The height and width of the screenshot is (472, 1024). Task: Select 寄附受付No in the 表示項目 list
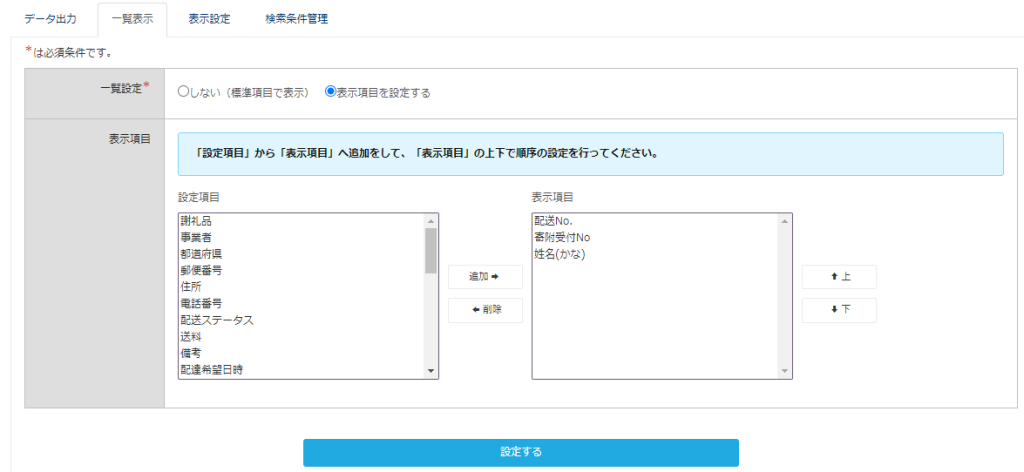pos(563,237)
